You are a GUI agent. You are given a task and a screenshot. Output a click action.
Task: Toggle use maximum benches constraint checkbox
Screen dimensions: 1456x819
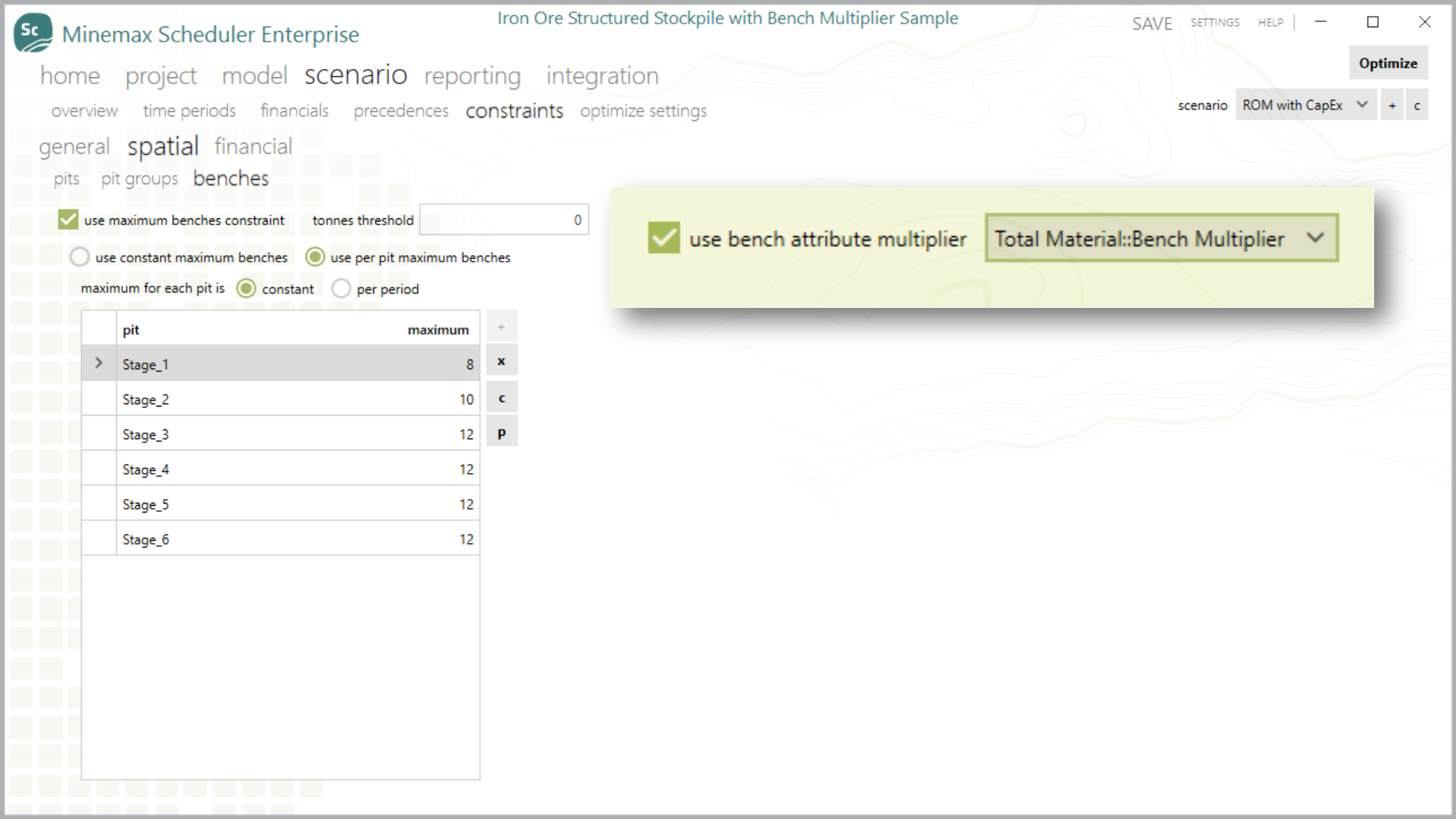point(68,220)
